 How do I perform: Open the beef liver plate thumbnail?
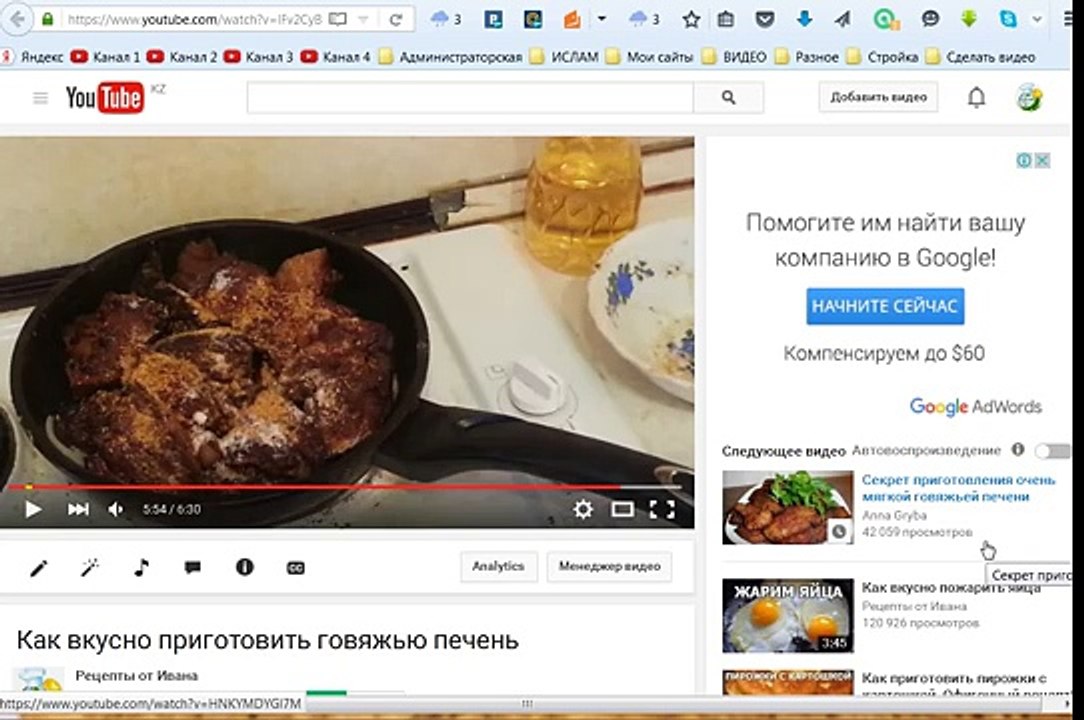(787, 508)
